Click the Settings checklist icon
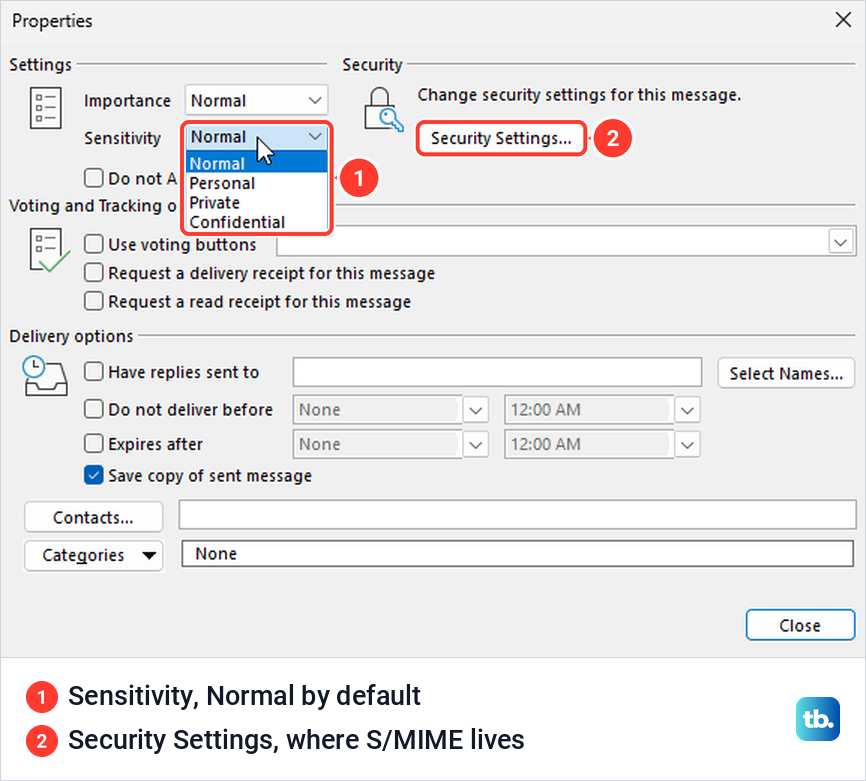This screenshot has height=781, width=866. (45, 108)
